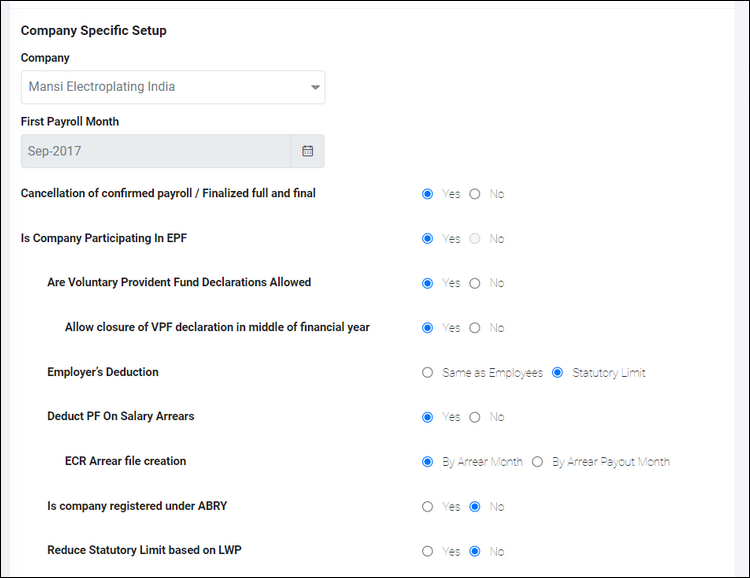Select Yes for Company Participating in EPF
Viewport: 750px width, 578px height.
pyautogui.click(x=428, y=239)
